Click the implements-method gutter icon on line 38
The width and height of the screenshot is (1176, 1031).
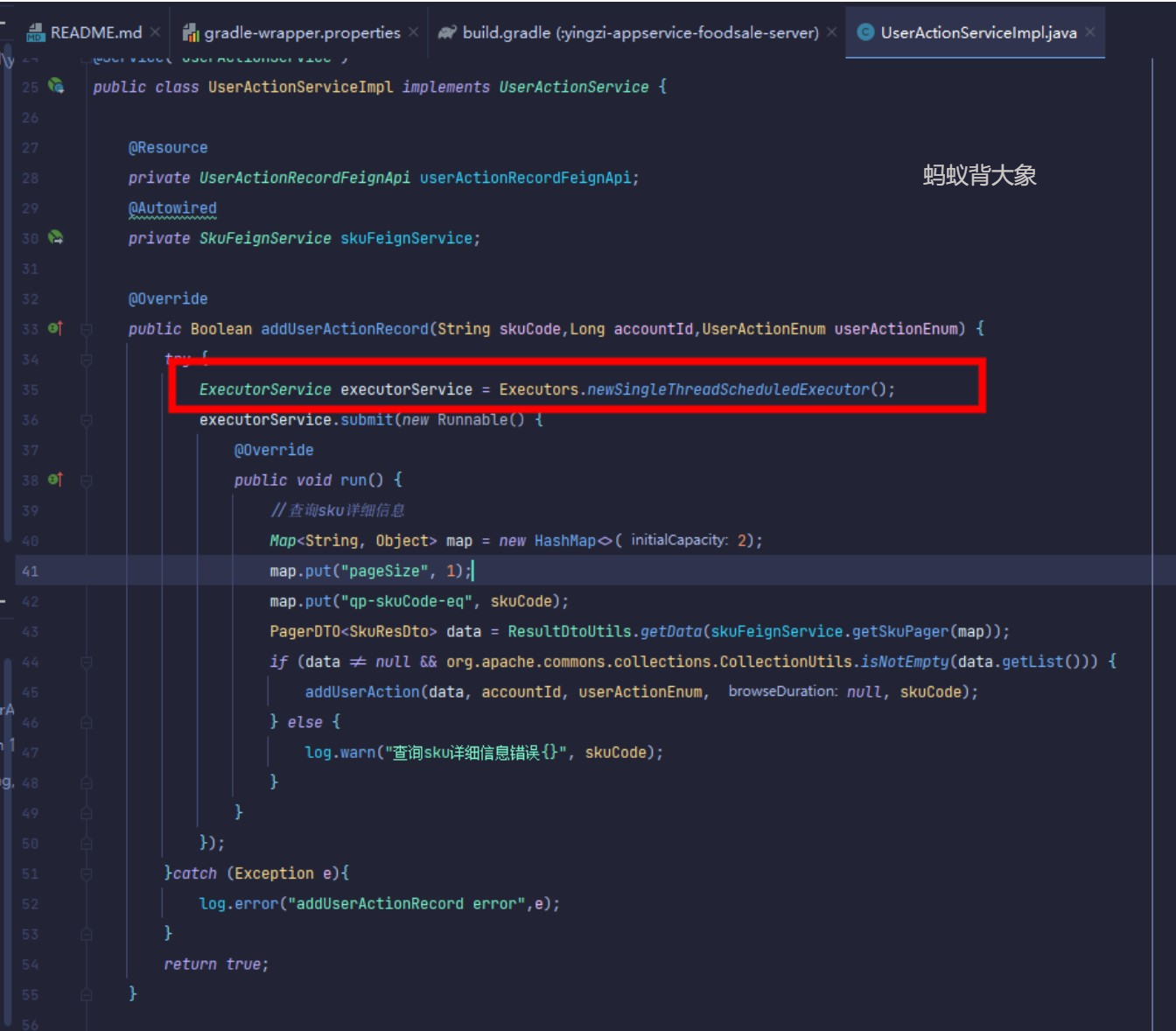pyautogui.click(x=55, y=480)
